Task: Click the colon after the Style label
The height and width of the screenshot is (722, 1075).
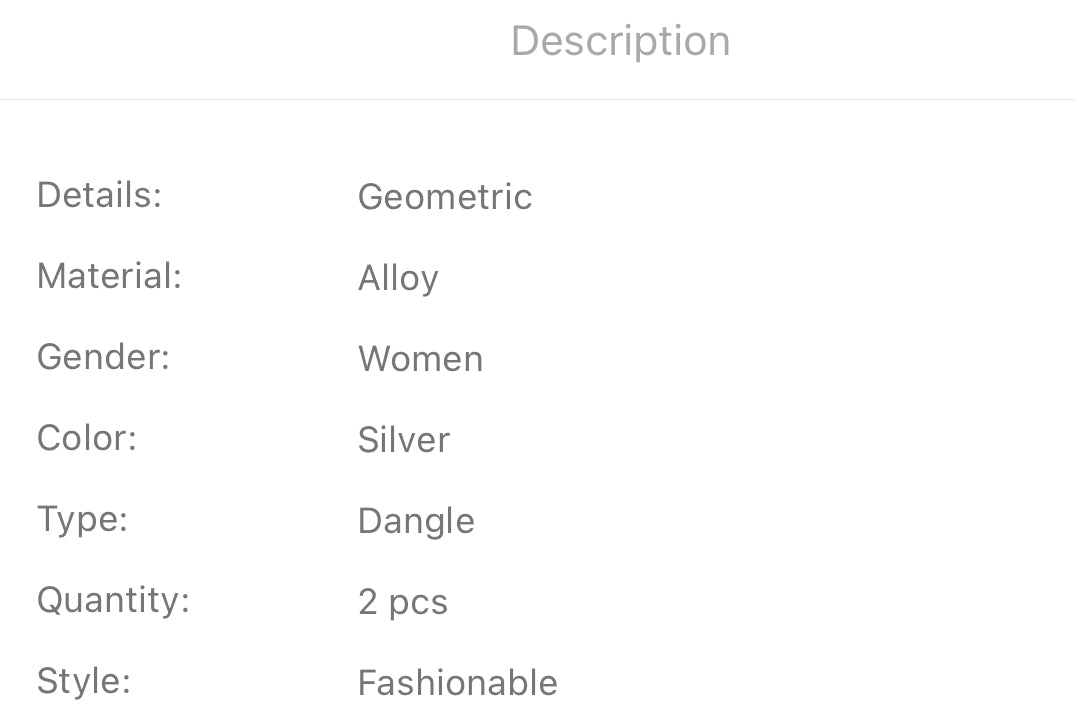Action: tap(126, 684)
